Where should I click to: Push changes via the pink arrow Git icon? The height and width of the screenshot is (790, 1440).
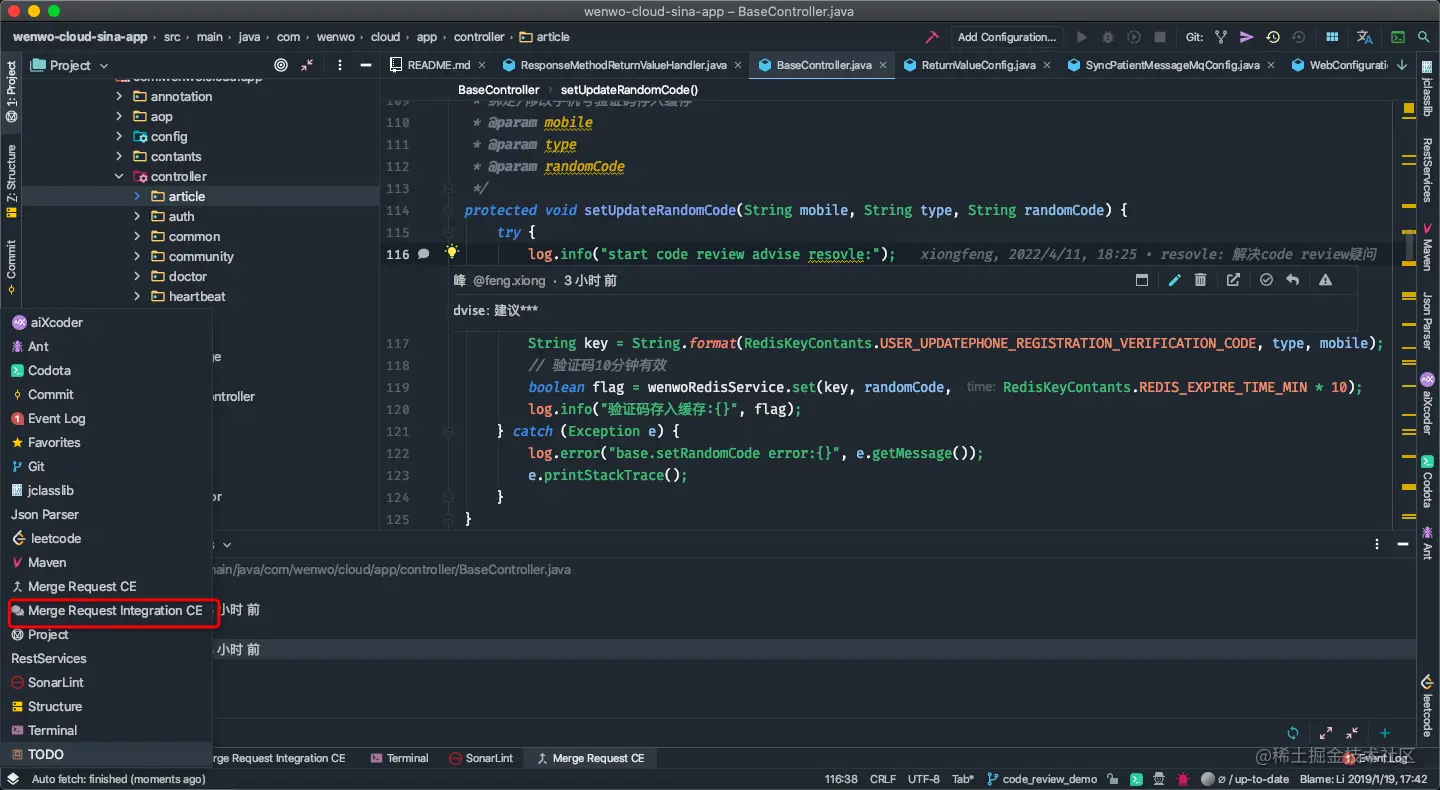click(x=1246, y=37)
